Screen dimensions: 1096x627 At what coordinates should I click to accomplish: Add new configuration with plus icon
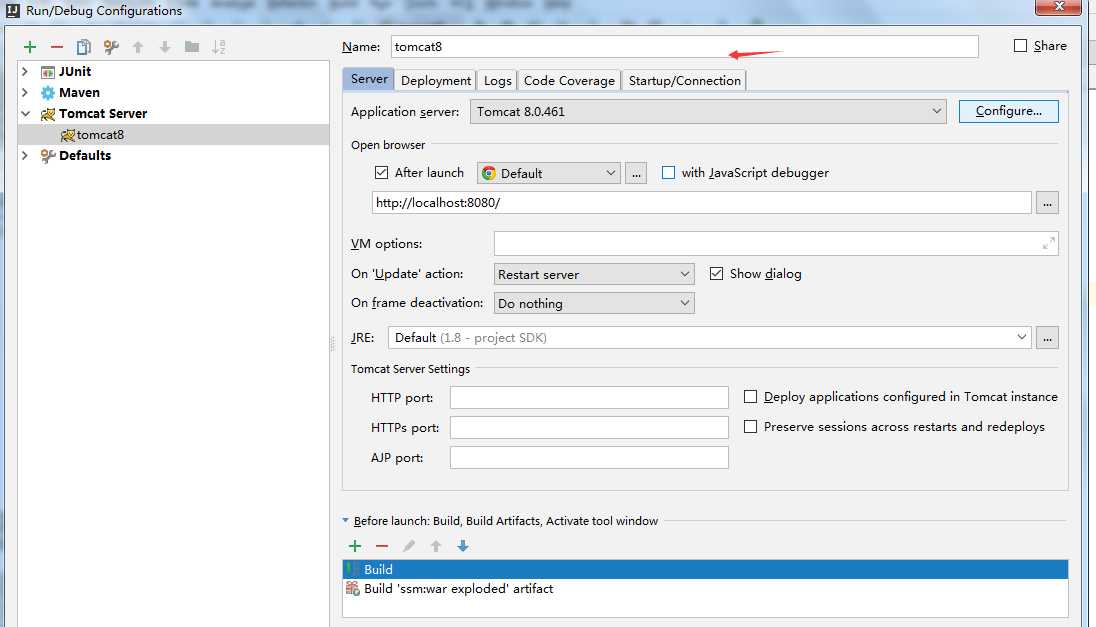pyautogui.click(x=29, y=47)
